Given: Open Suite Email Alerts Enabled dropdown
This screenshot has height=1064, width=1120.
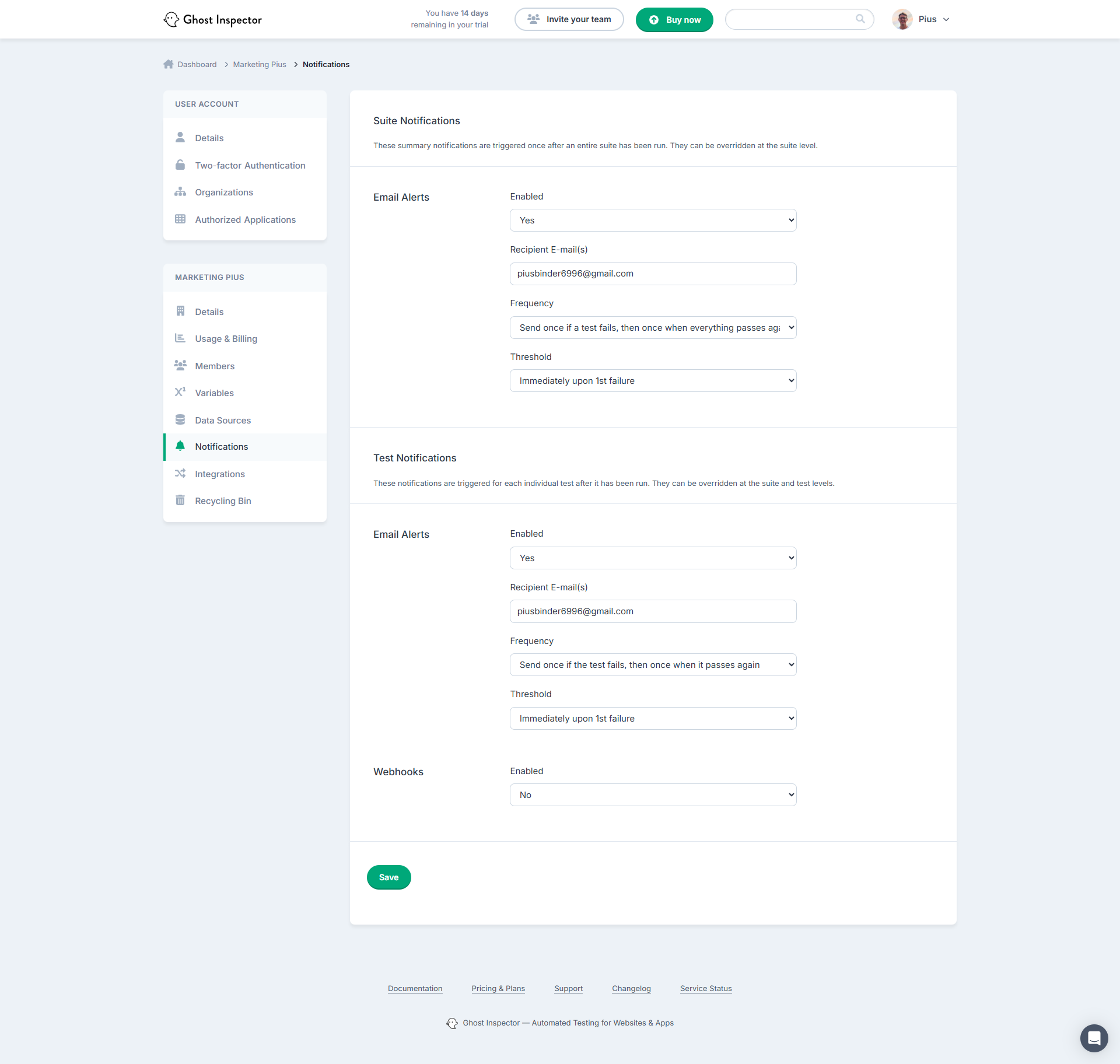Looking at the screenshot, I should pyautogui.click(x=653, y=220).
